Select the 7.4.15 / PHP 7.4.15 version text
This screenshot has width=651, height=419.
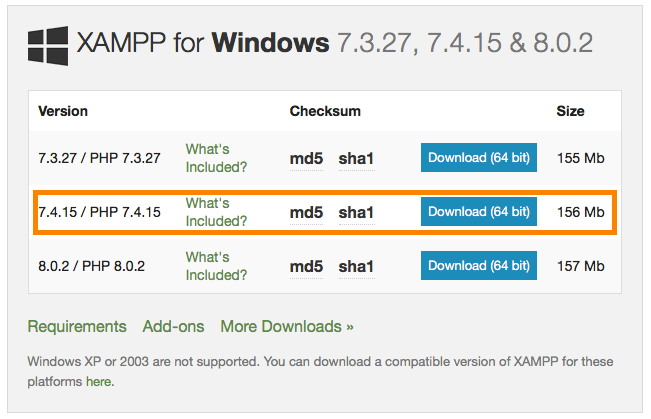[x=99, y=212]
